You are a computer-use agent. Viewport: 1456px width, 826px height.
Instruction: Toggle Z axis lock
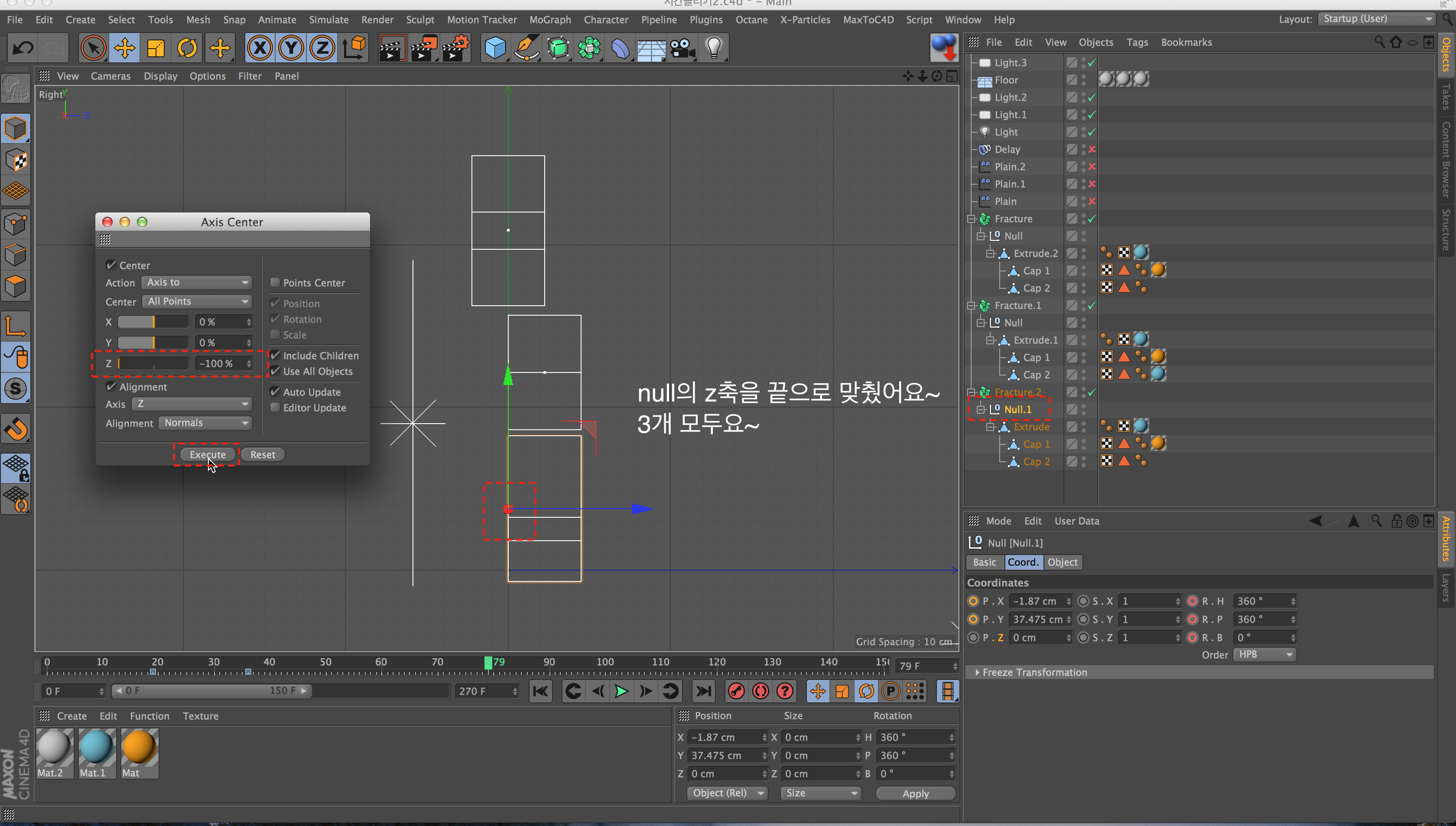[x=322, y=48]
